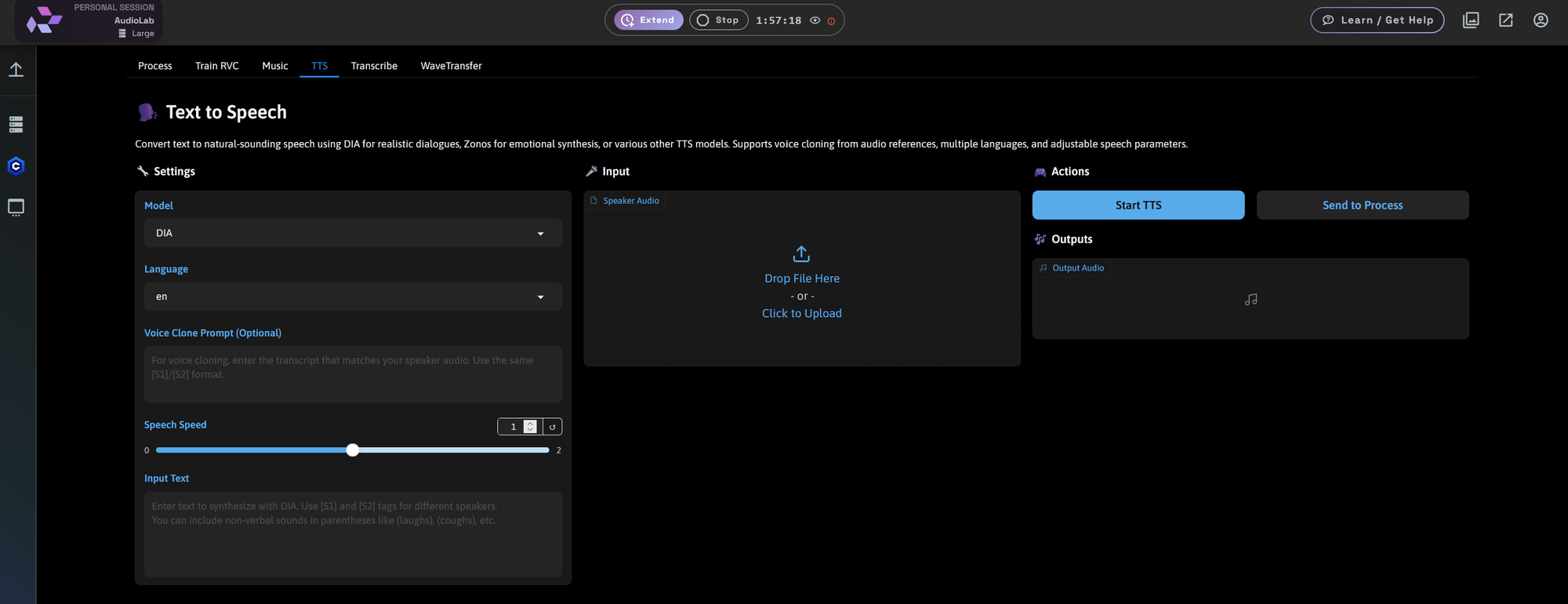Viewport: 1568px width, 604px height.
Task: Focus the Input Text text area
Action: [353, 534]
